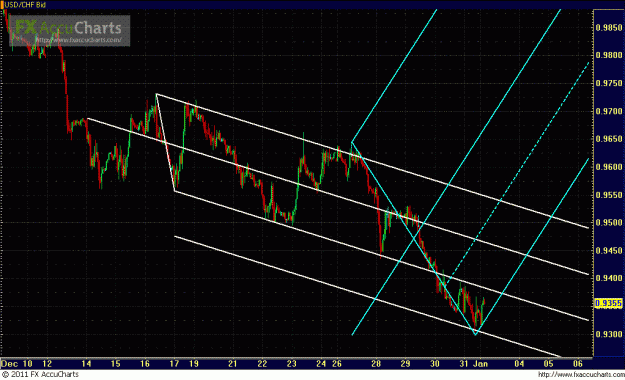The image size is (625, 380).
Task: Click the Jan label on time axis
Action: [x=480, y=364]
